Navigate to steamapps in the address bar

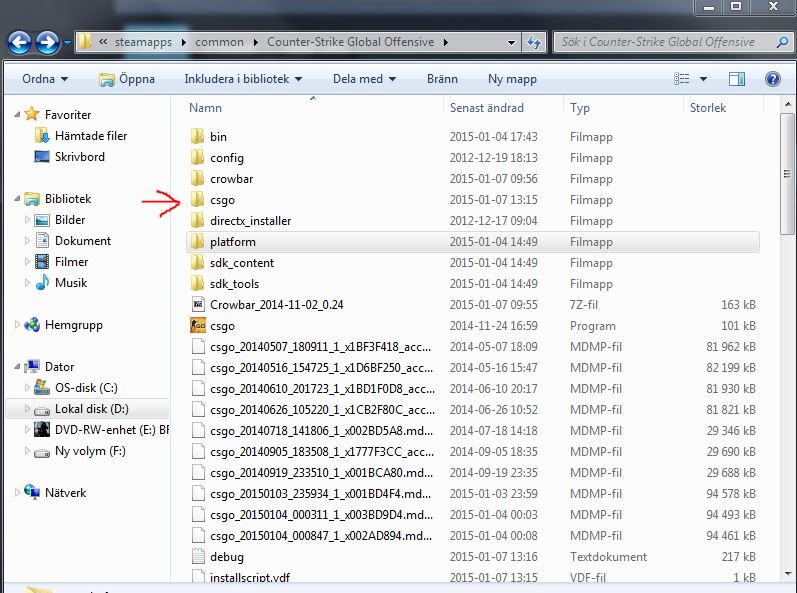tap(143, 42)
